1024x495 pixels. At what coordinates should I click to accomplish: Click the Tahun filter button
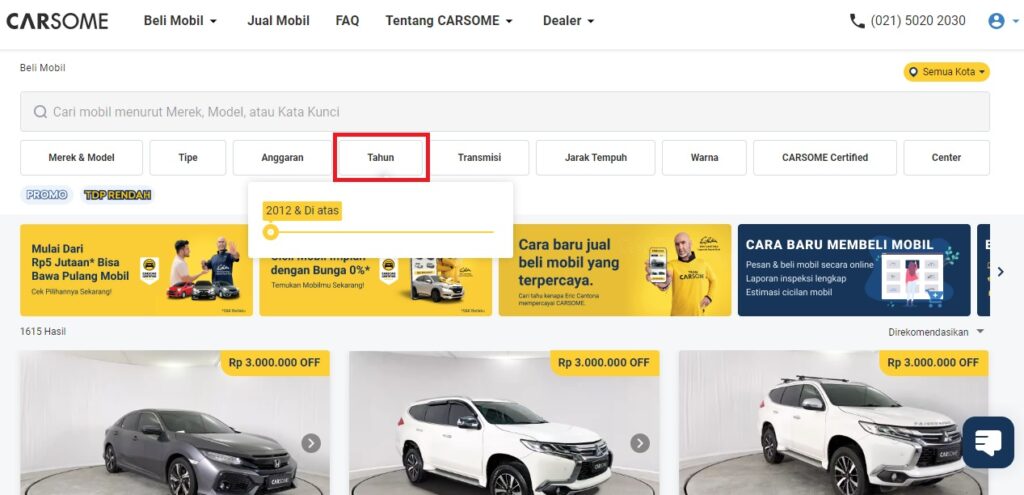(381, 157)
